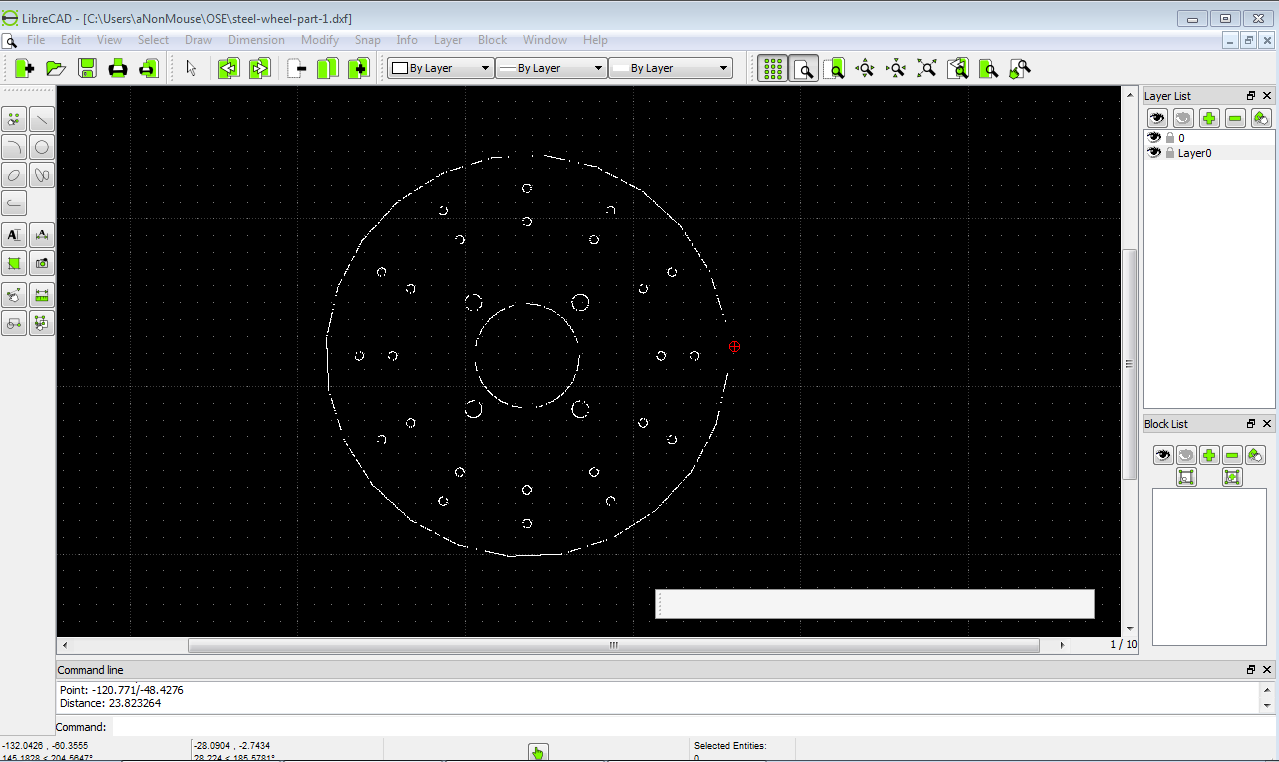Open the Dimension menu
1279x762 pixels.
[x=257, y=40]
